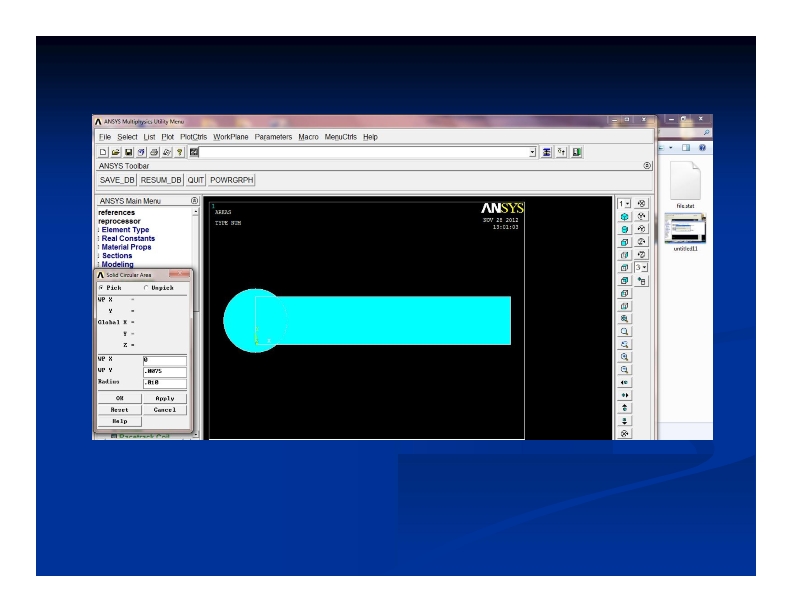Open the PlotCtrls menu
The image size is (792, 612).
(x=193, y=137)
